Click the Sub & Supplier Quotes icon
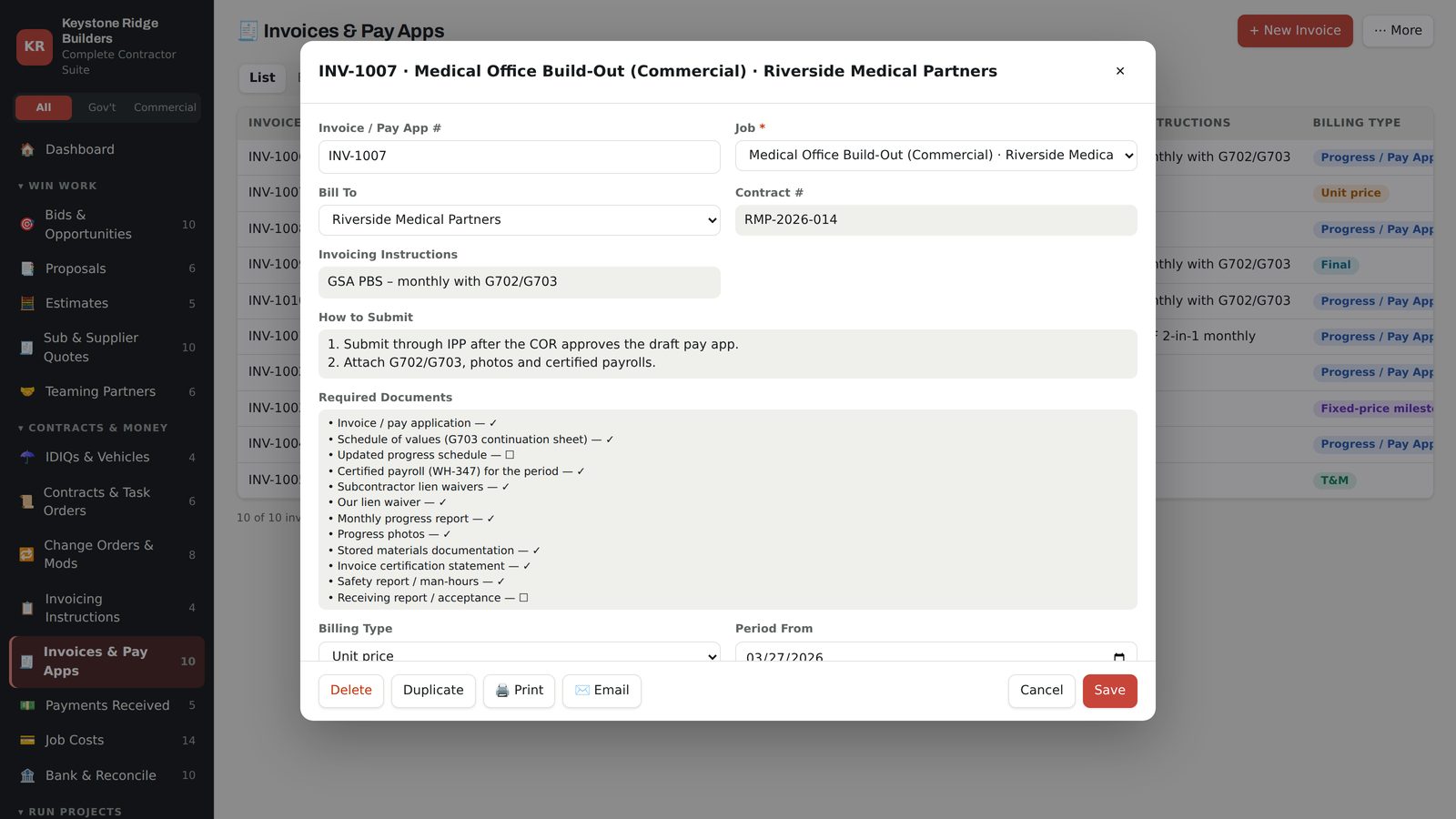The image size is (1456, 819). (27, 347)
